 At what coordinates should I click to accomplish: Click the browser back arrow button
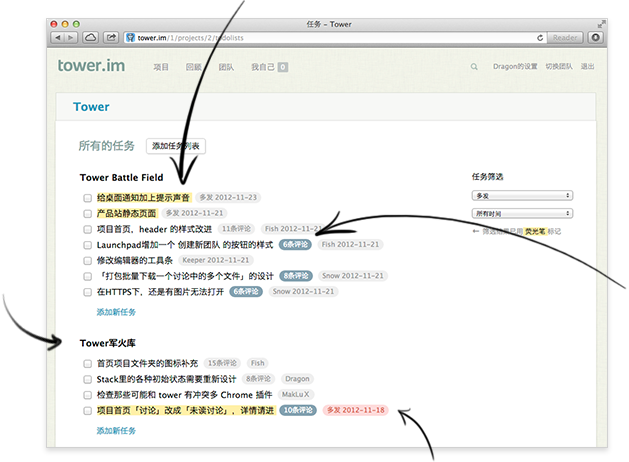coord(58,37)
